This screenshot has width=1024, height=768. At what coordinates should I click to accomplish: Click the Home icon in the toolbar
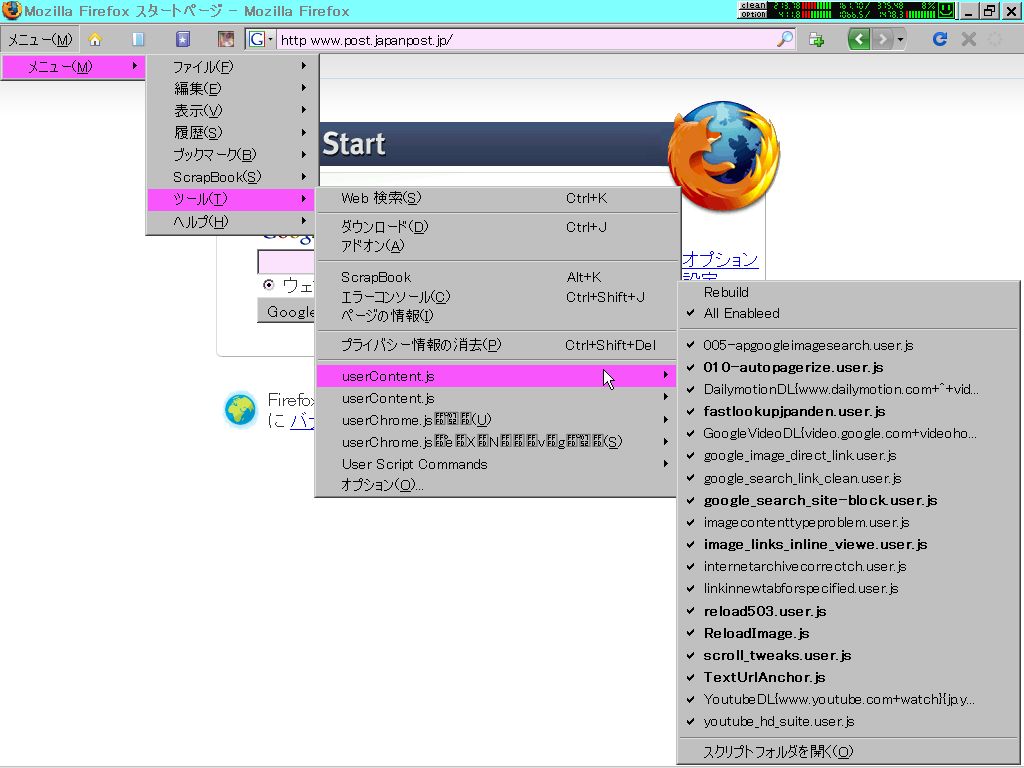point(95,39)
